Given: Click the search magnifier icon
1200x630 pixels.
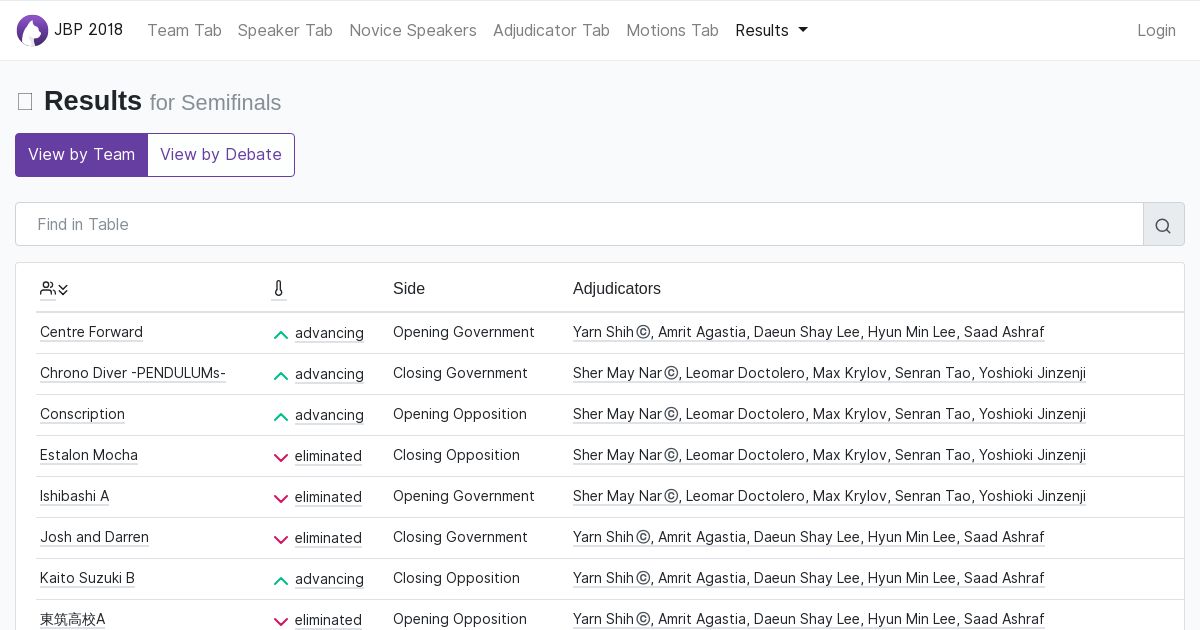Looking at the screenshot, I should point(1163,225).
